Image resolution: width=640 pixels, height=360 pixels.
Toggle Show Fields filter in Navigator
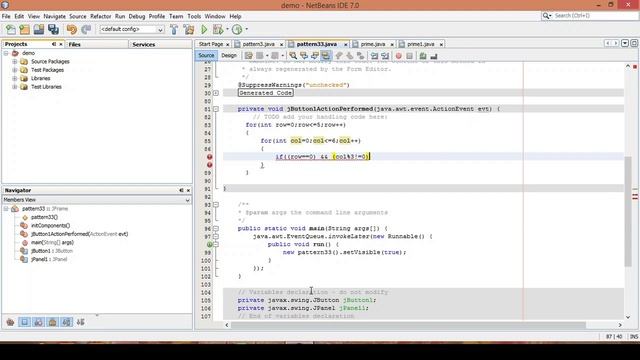(24, 322)
